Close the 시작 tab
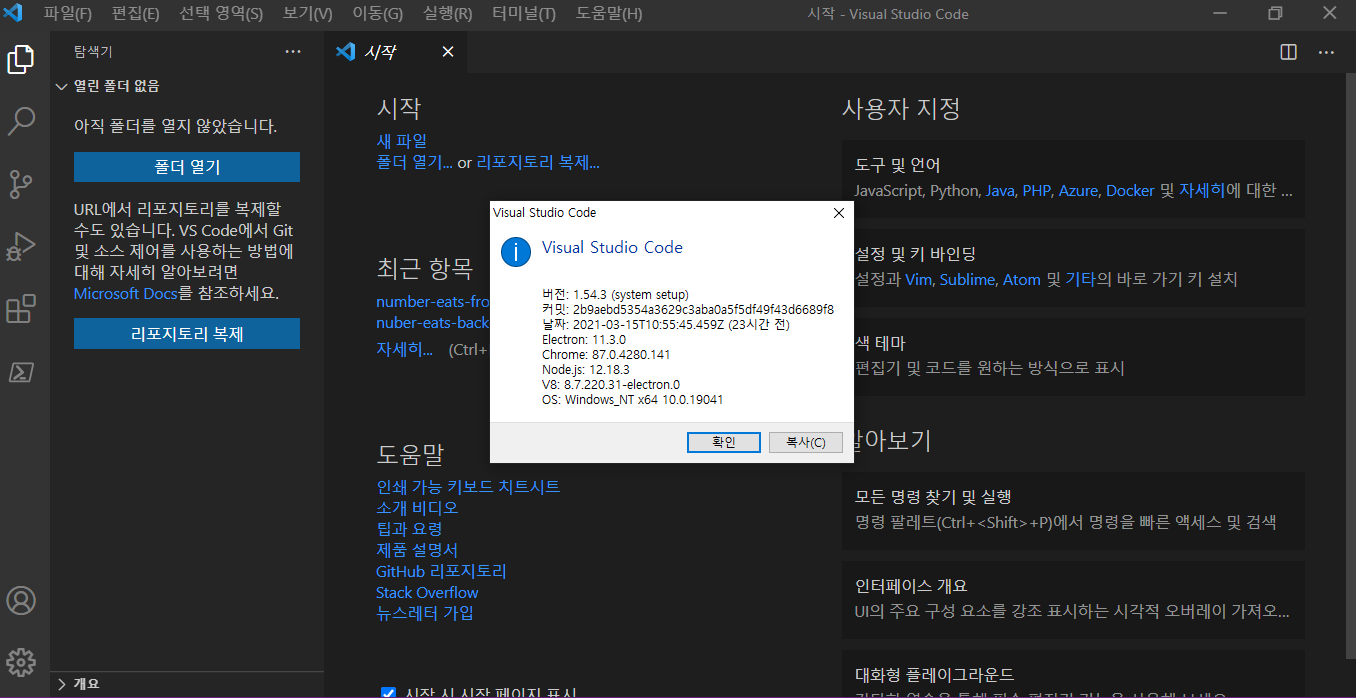Screen dimensions: 1356x698 coord(447,52)
